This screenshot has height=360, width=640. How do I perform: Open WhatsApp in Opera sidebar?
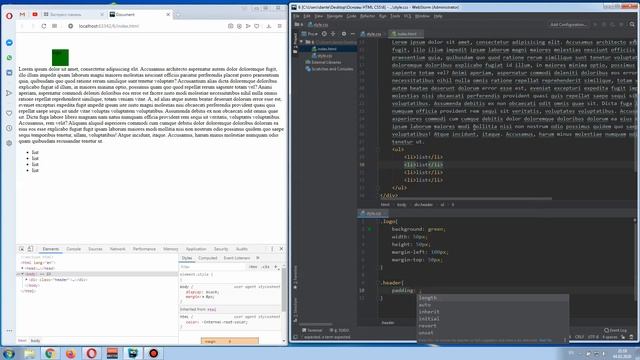point(9,58)
